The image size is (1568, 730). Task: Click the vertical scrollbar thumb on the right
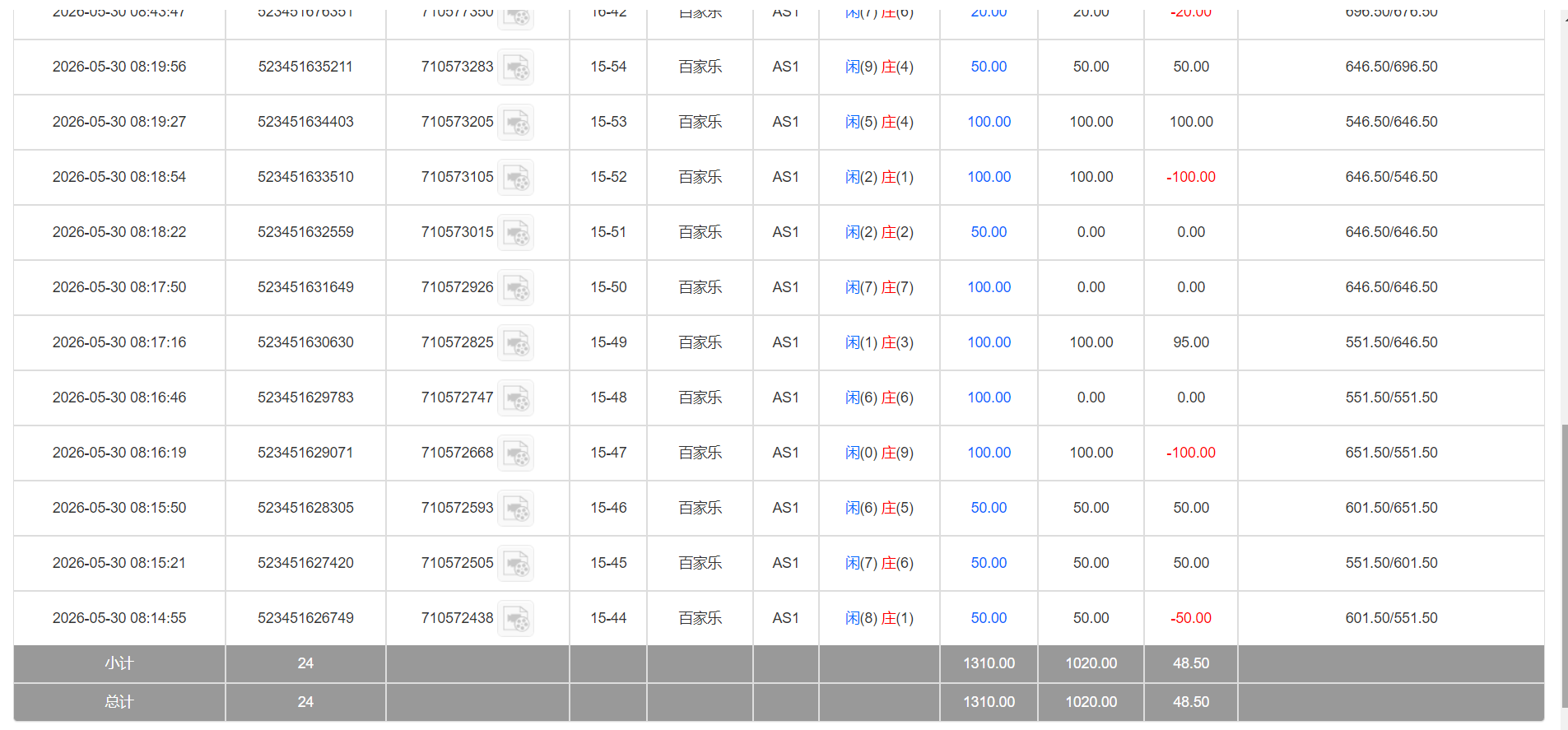pos(1564,565)
